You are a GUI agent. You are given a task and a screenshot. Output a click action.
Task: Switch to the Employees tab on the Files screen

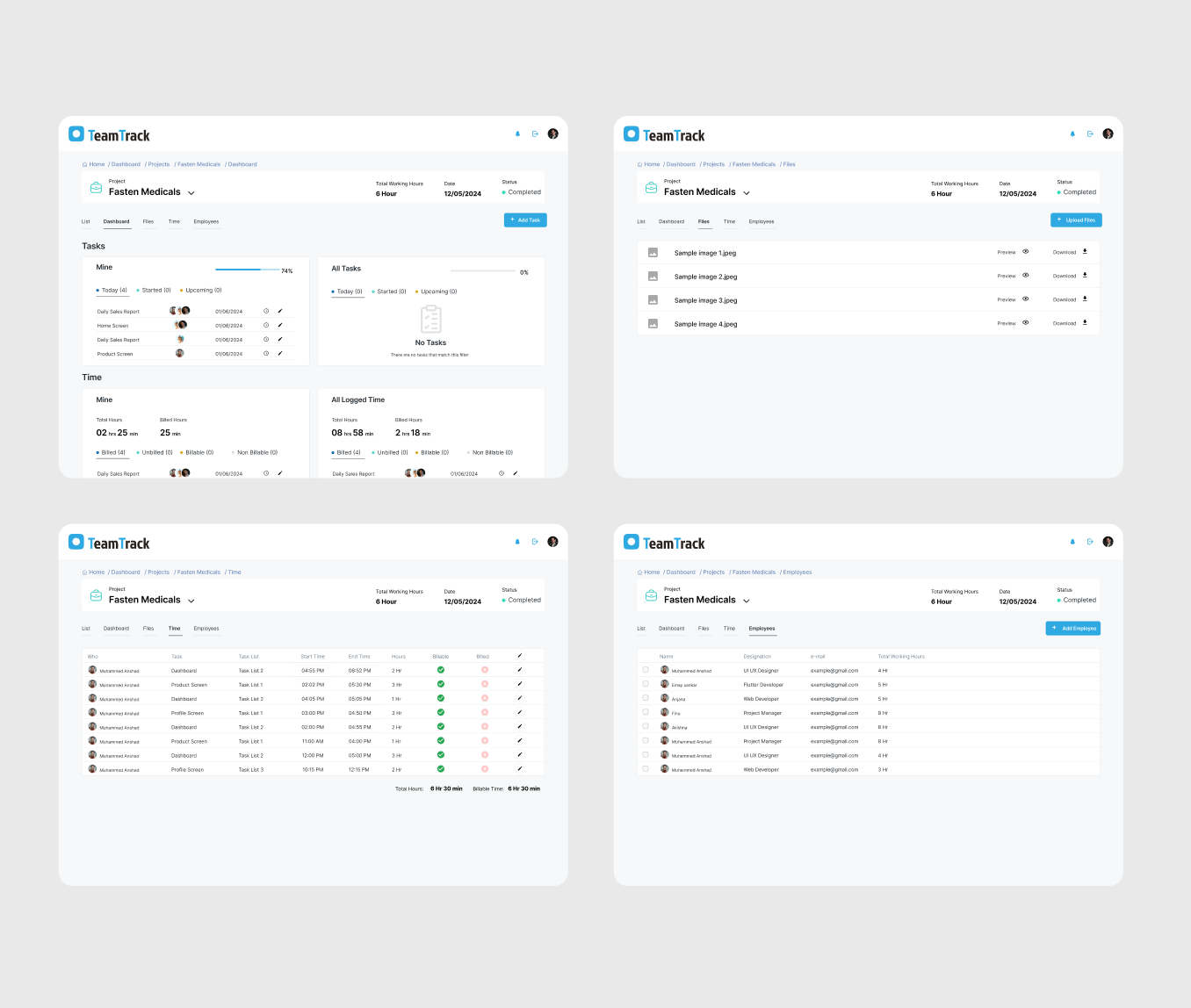(x=761, y=221)
